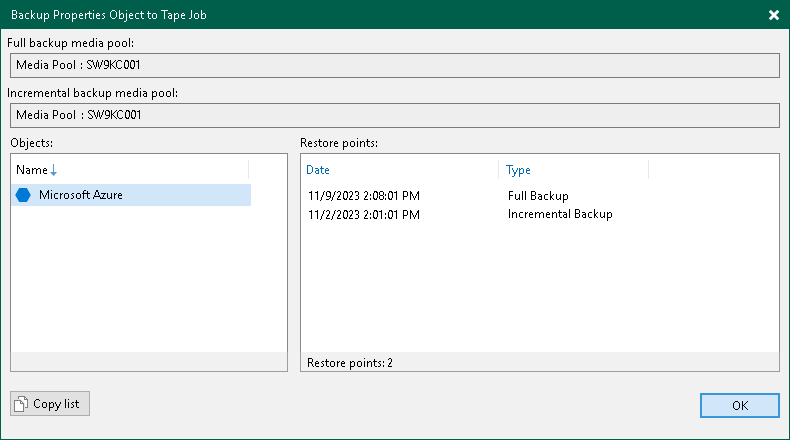Click the Incremental Backup type cell
This screenshot has height=440, width=790.
click(x=560, y=214)
